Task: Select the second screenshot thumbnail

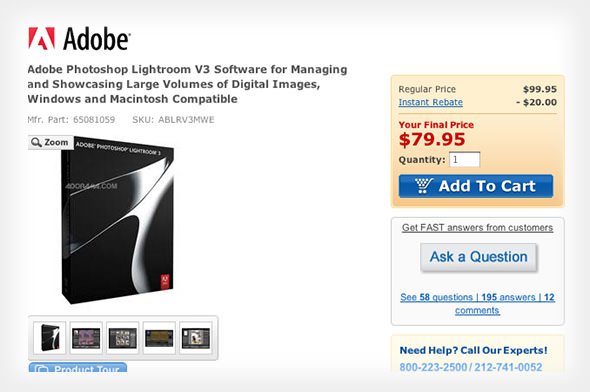Action: (x=86, y=337)
